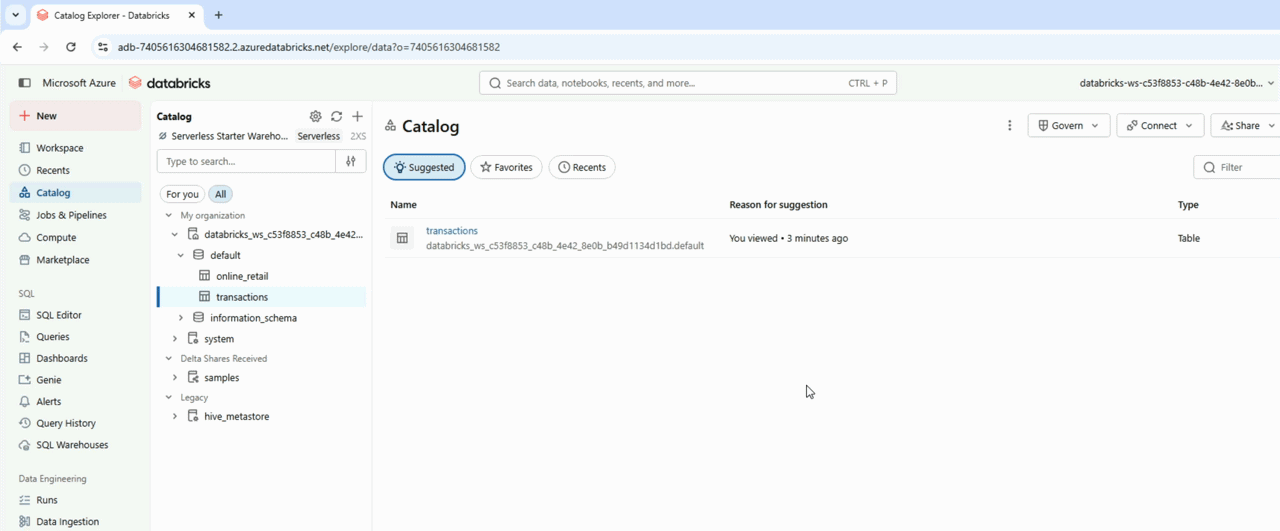Image resolution: width=1280 pixels, height=531 pixels.
Task: Open the Connect dropdown
Action: click(1160, 126)
